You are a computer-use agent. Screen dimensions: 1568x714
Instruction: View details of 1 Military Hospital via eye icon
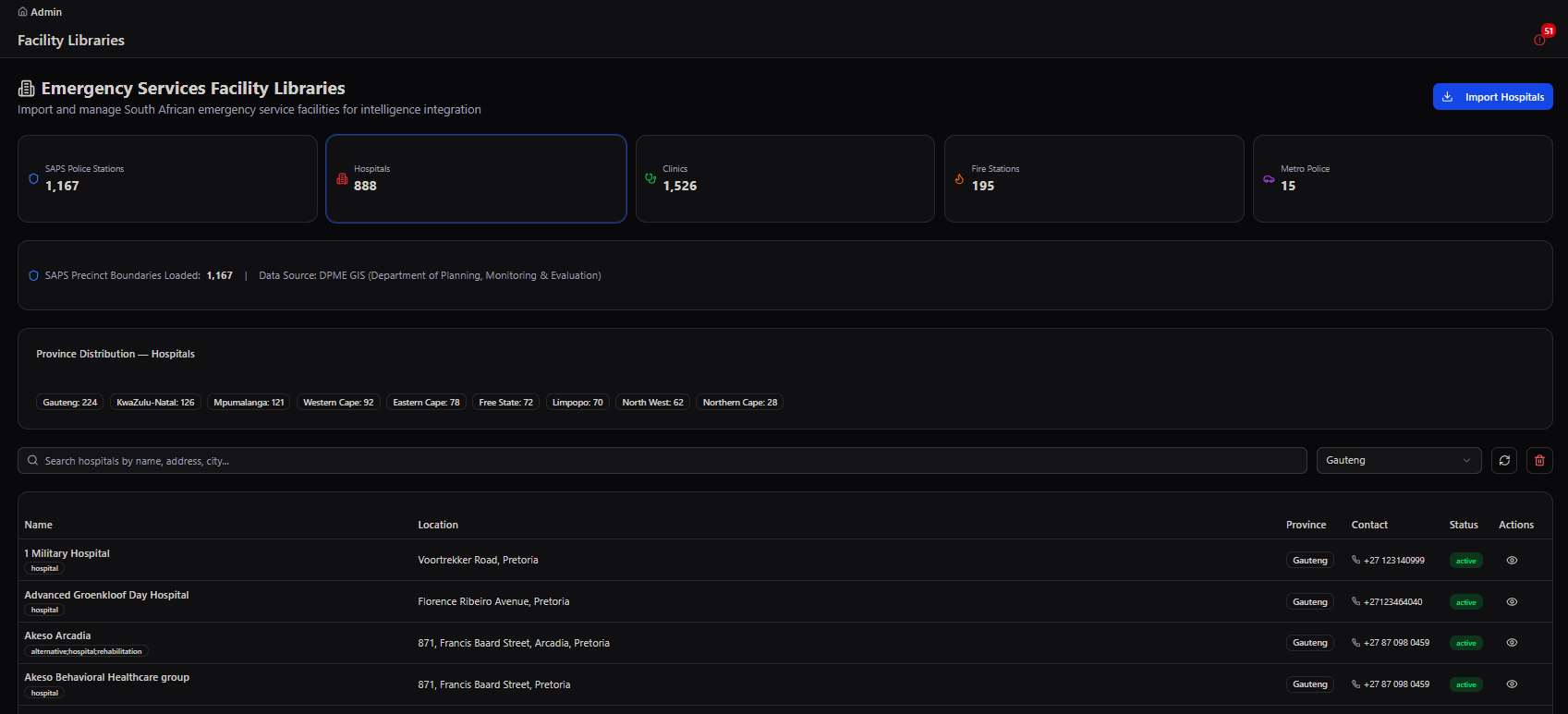(1512, 560)
